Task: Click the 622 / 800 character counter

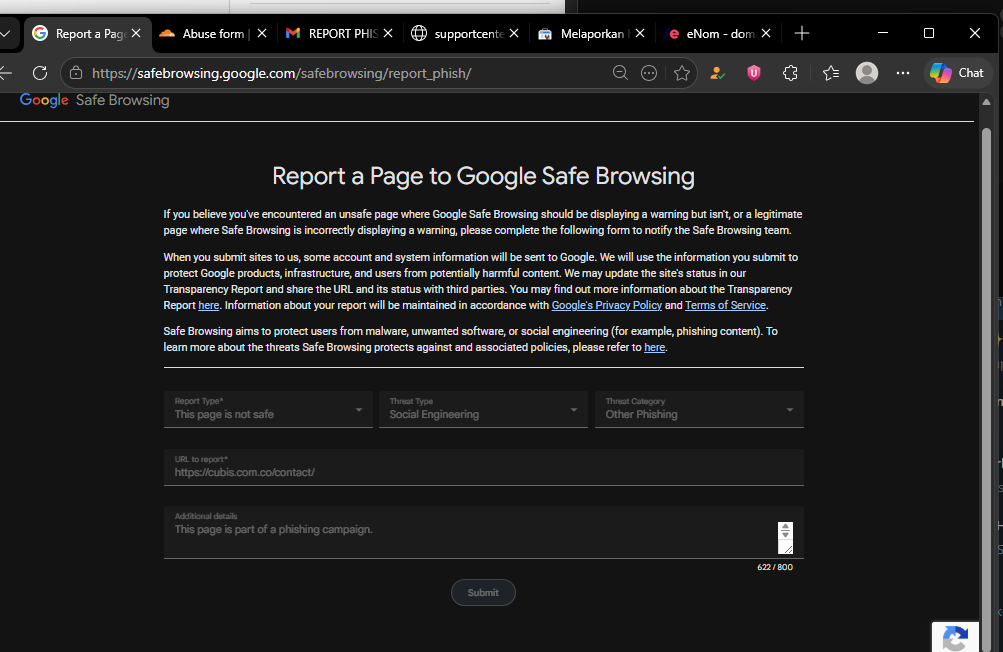Action: pyautogui.click(x=775, y=567)
